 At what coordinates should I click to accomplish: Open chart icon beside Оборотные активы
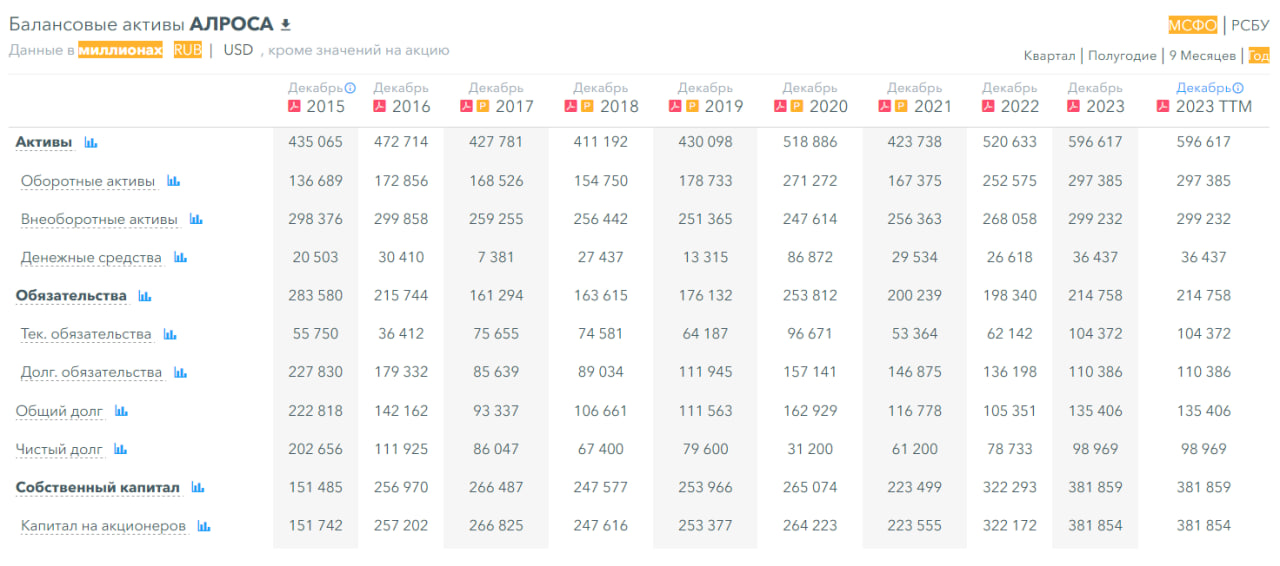174,181
